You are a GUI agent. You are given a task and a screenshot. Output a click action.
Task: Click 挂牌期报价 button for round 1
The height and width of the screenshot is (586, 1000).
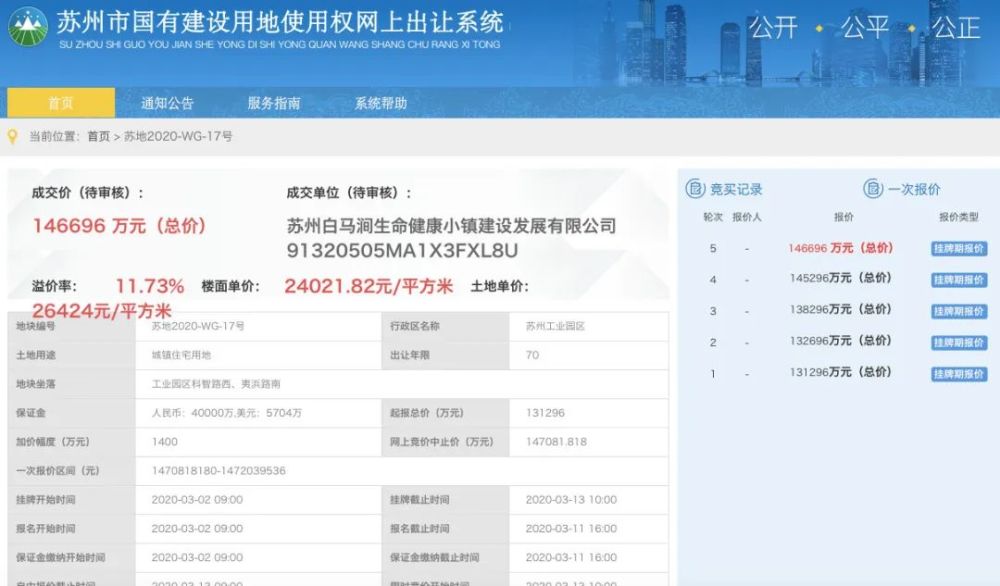[959, 374]
